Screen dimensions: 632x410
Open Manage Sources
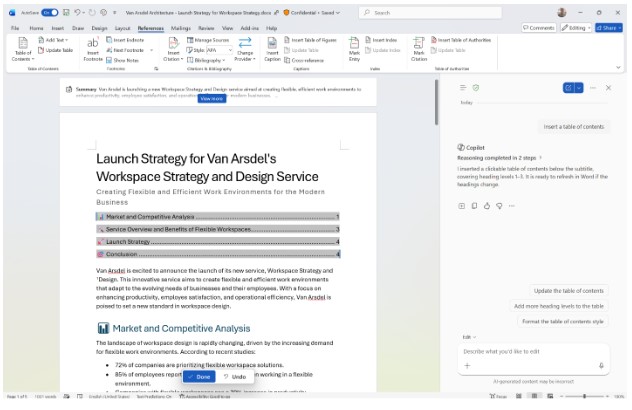[x=208, y=40]
